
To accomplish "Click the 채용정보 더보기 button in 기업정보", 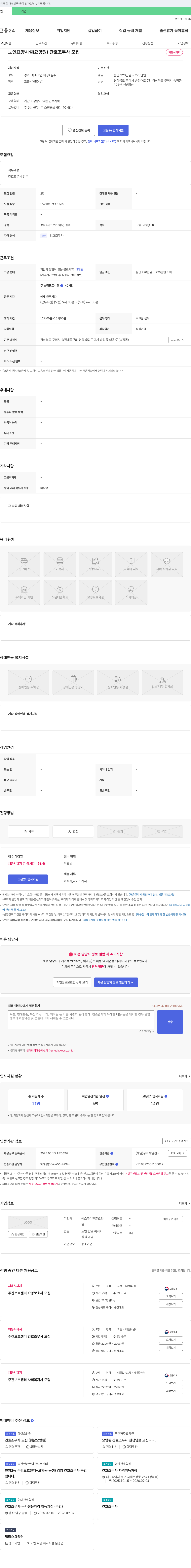I will [x=171, y=1219].
